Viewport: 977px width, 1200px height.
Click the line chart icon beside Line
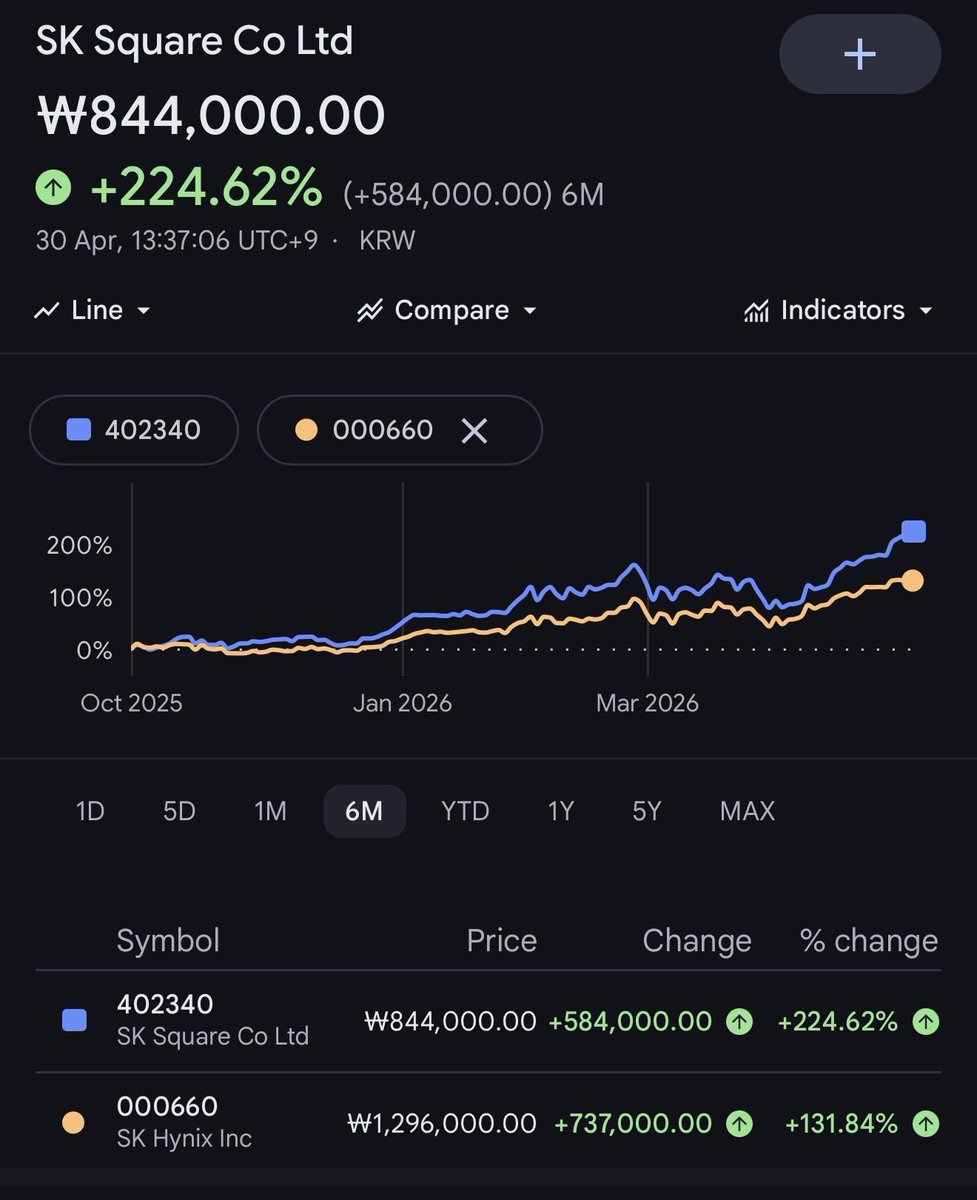pyautogui.click(x=47, y=311)
